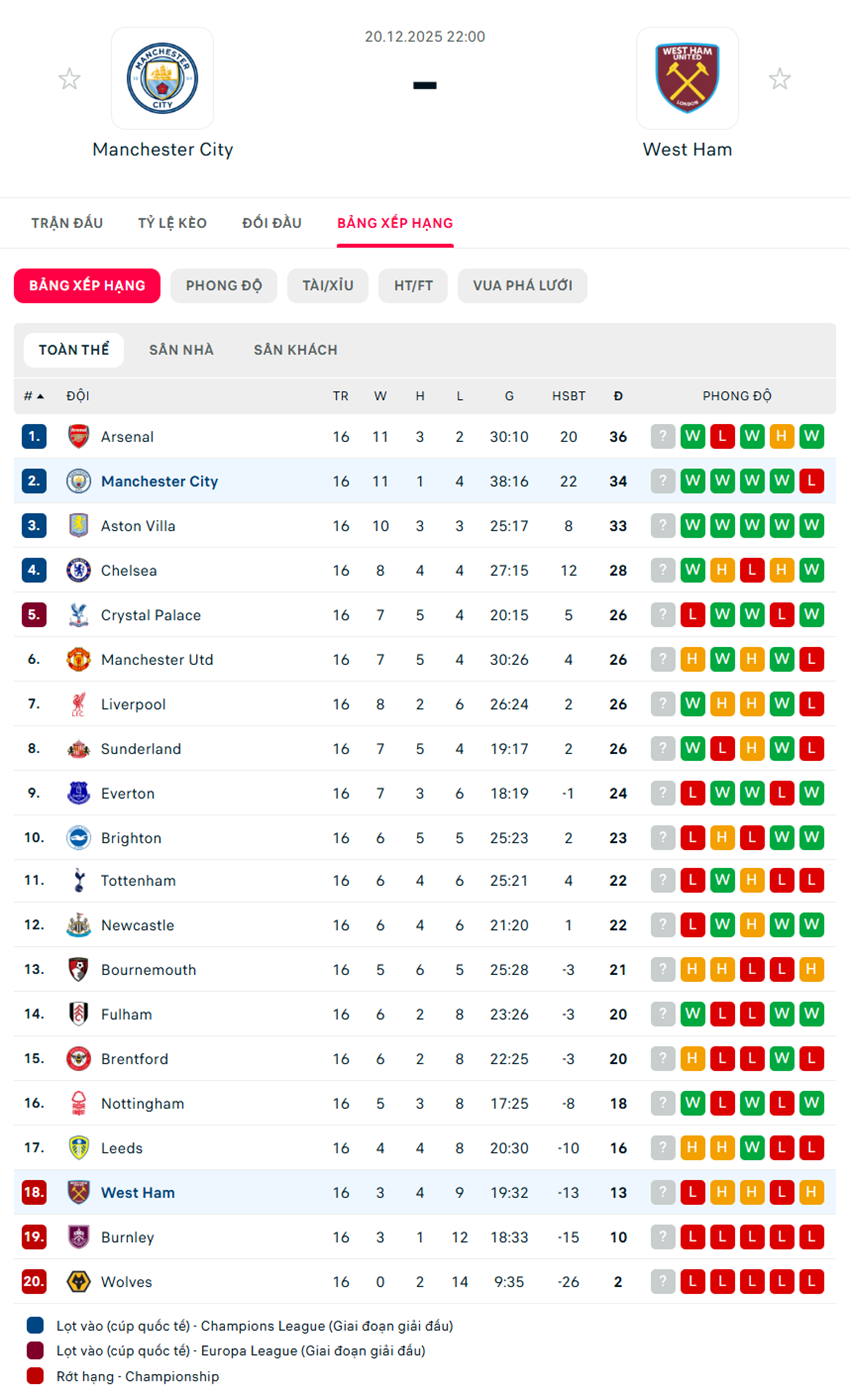Click the Arsenal logo in standings table
The width and height of the screenshot is (850, 1396).
[78, 436]
